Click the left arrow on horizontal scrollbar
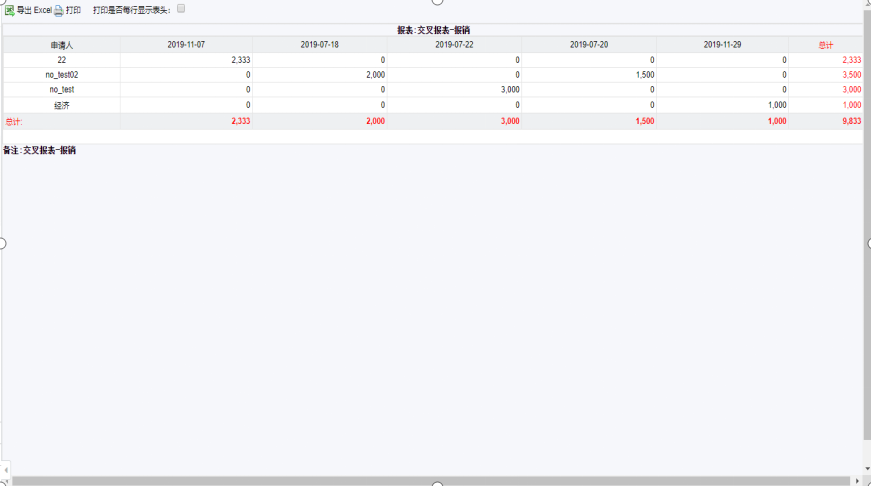 tap(5, 468)
